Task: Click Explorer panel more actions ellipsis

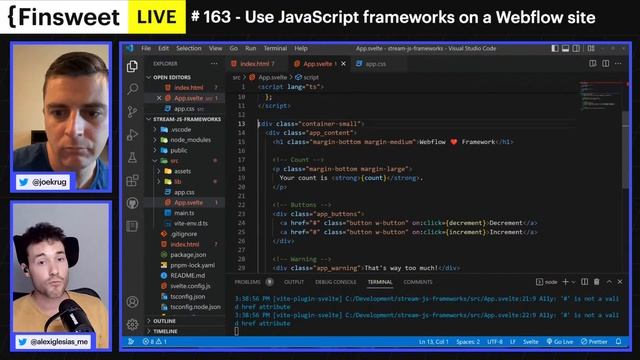Action: pyautogui.click(x=214, y=64)
